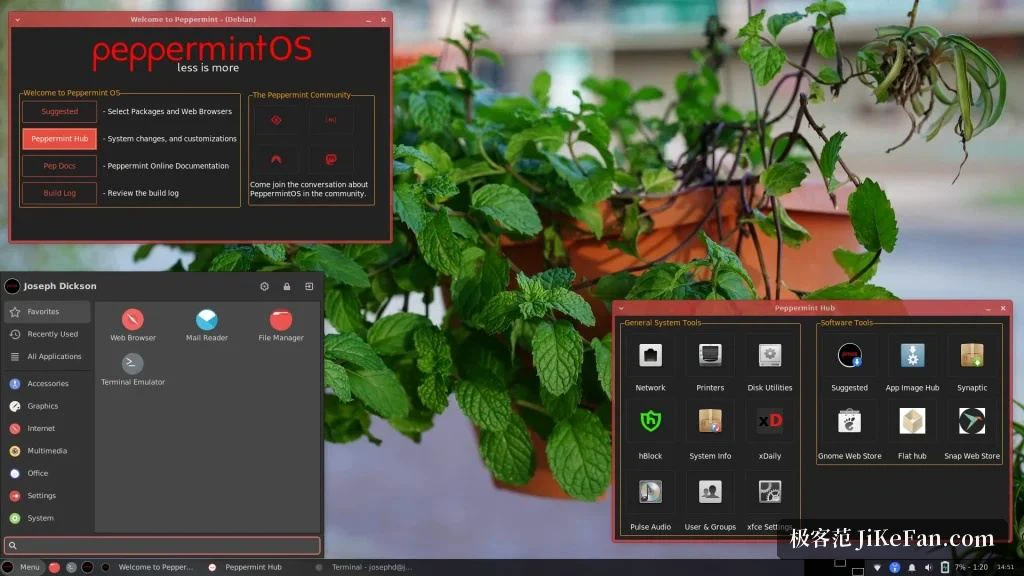Select Multimedia category in menu
Screen dimensions: 1024x576
click(47, 451)
